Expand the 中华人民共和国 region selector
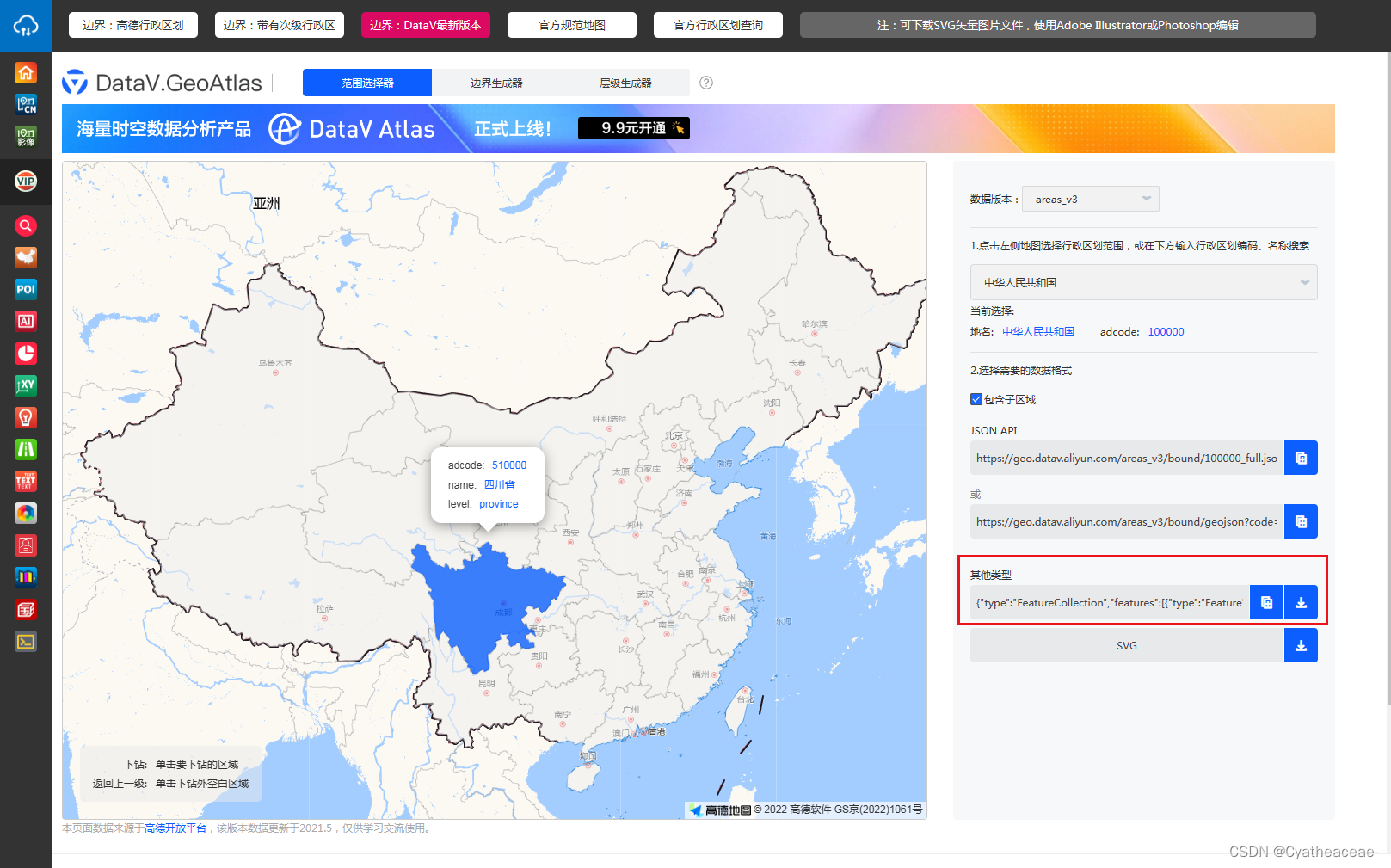The height and width of the screenshot is (868, 1391). click(x=1144, y=282)
